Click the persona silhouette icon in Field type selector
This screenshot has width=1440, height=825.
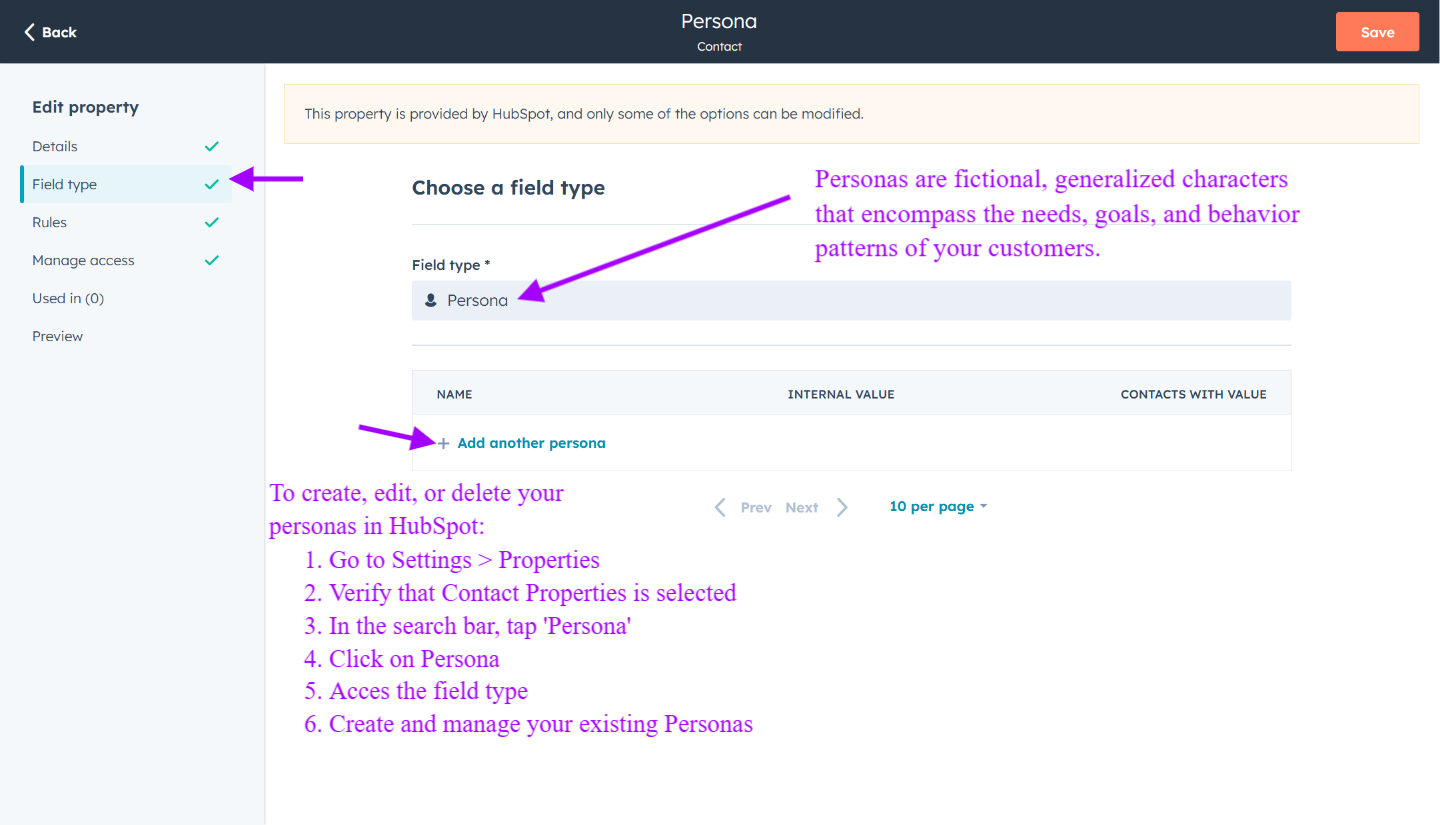click(430, 299)
